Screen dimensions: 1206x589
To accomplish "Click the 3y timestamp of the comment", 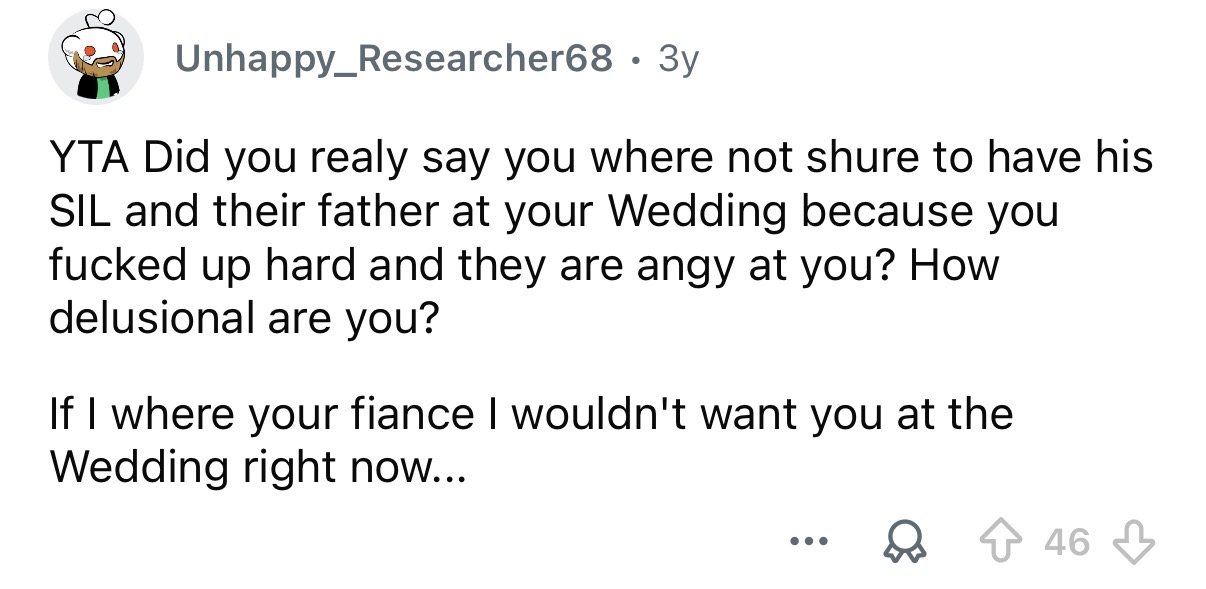I will (678, 61).
